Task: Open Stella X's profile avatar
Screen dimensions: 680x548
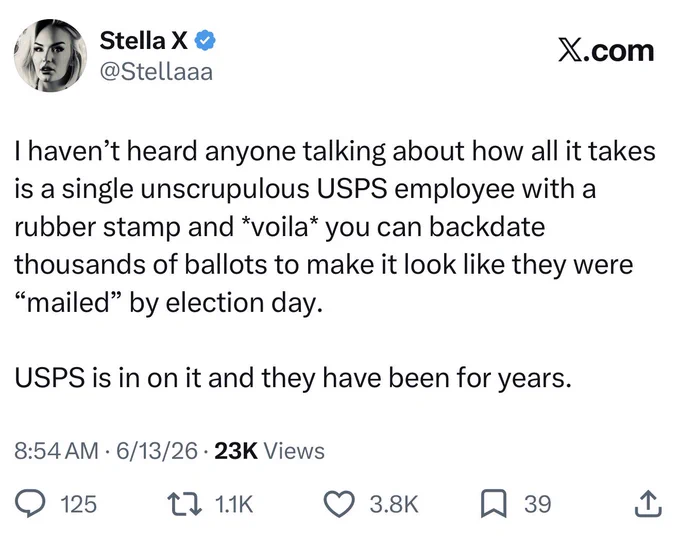Action: point(50,55)
